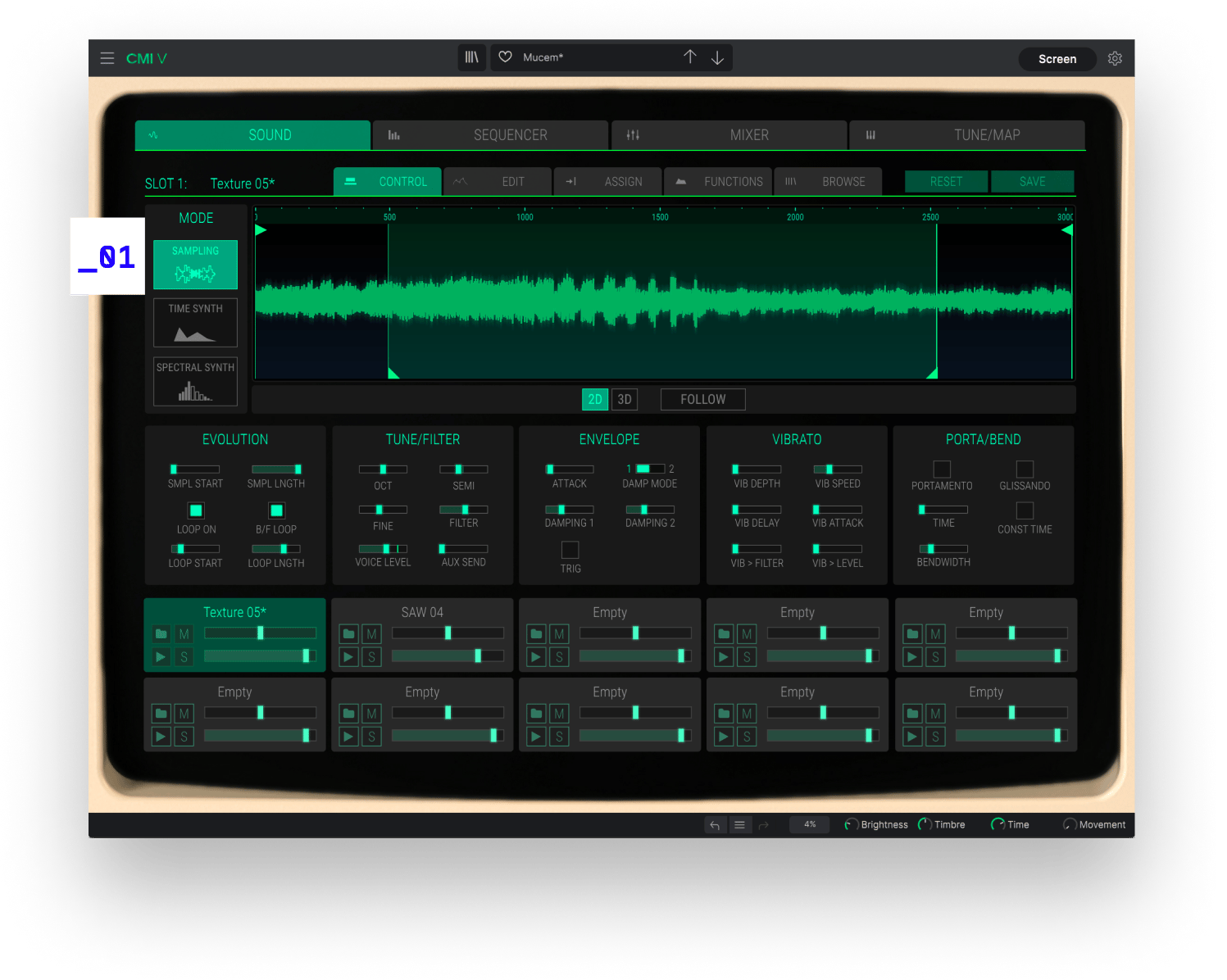Adjust the Movement macro knob

coord(1070,824)
